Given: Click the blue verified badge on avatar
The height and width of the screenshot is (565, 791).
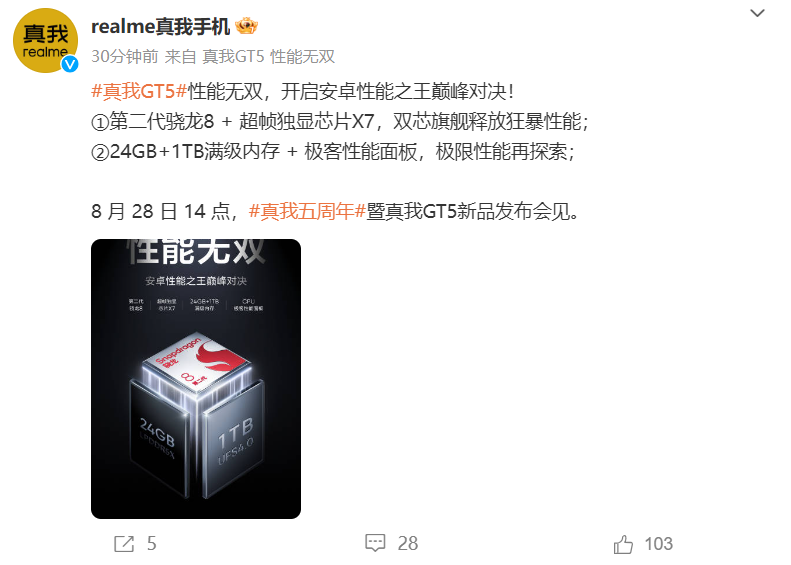Looking at the screenshot, I should [x=70, y=64].
